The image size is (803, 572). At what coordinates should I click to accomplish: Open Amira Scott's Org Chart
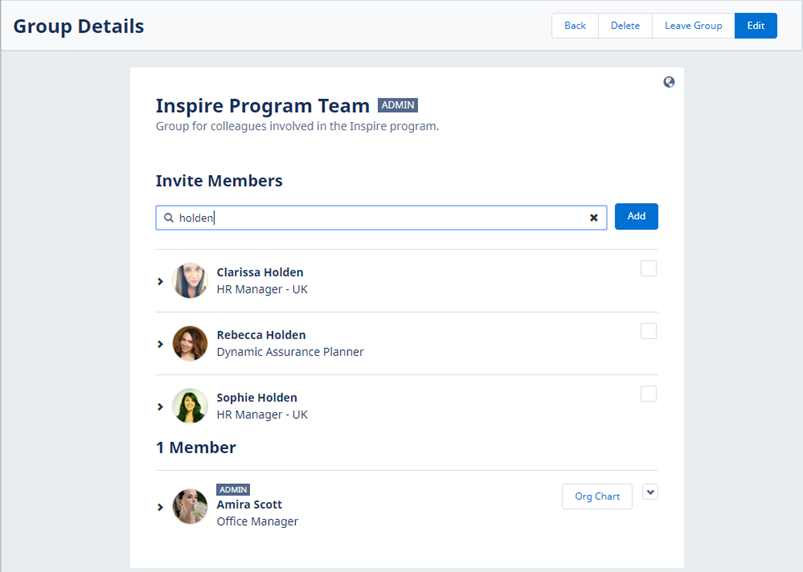597,496
